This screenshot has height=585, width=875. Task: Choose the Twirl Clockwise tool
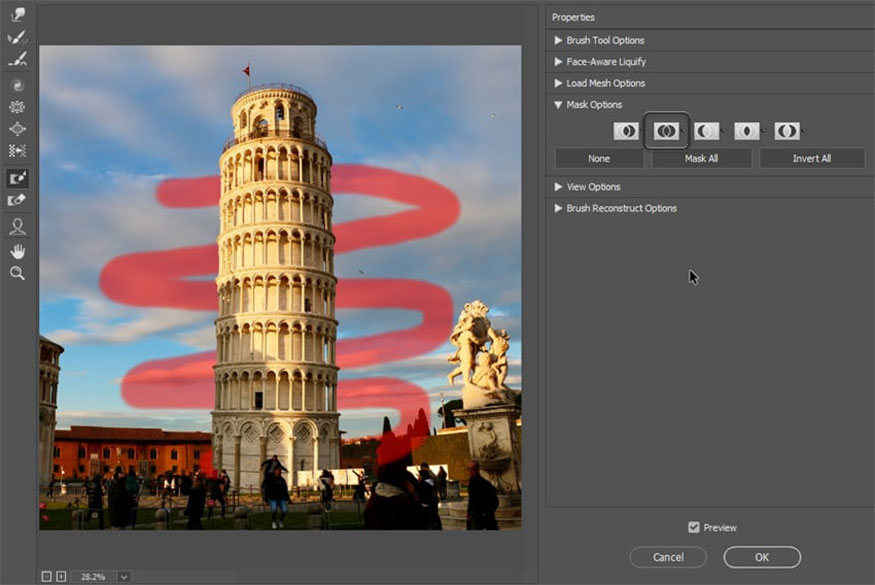[x=17, y=85]
